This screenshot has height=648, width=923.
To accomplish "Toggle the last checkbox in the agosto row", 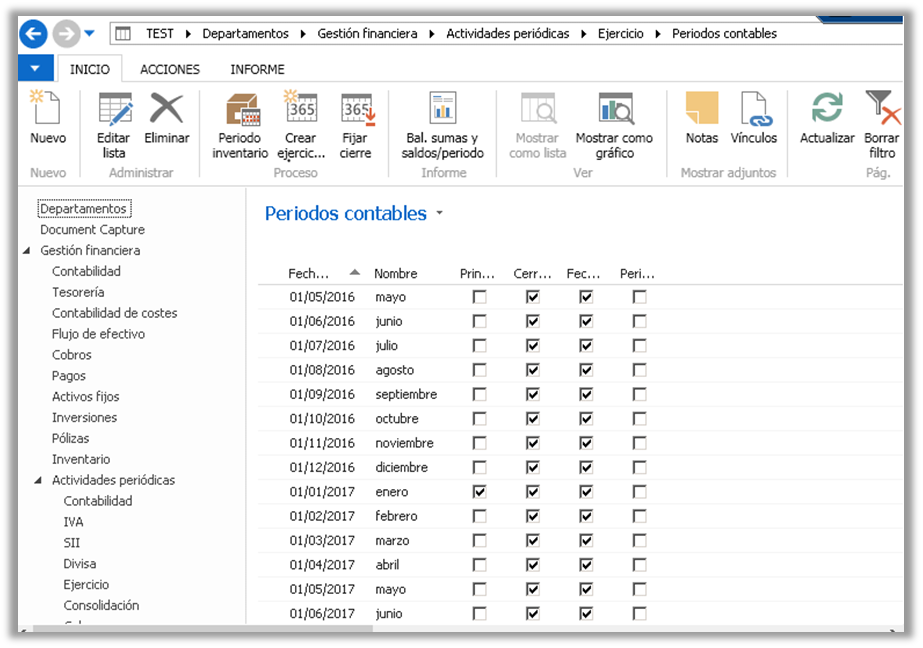I will pos(639,370).
